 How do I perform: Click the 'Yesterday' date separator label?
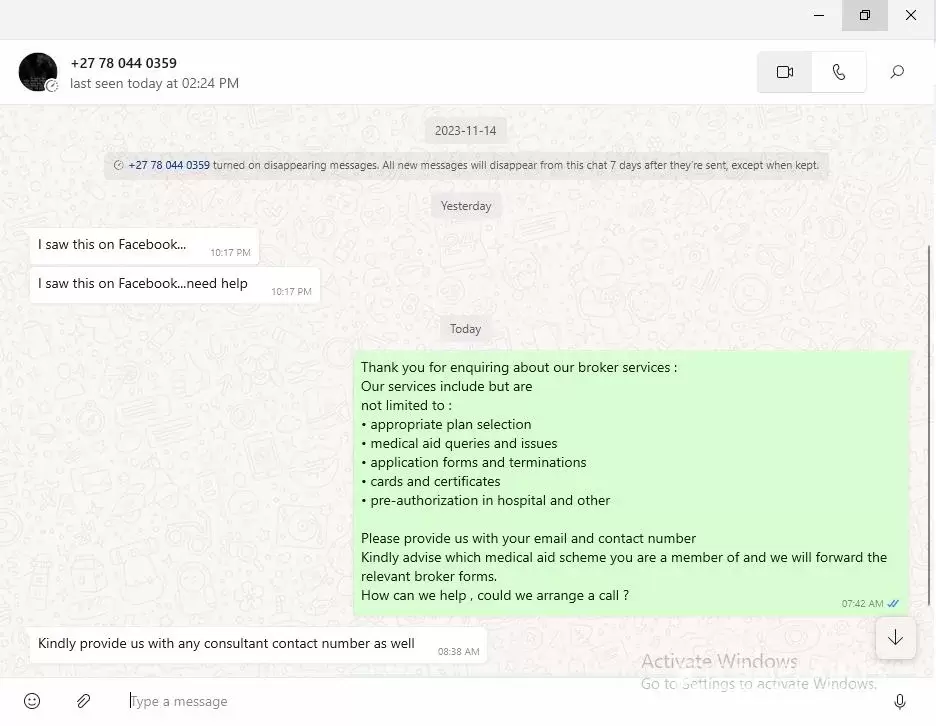click(466, 206)
